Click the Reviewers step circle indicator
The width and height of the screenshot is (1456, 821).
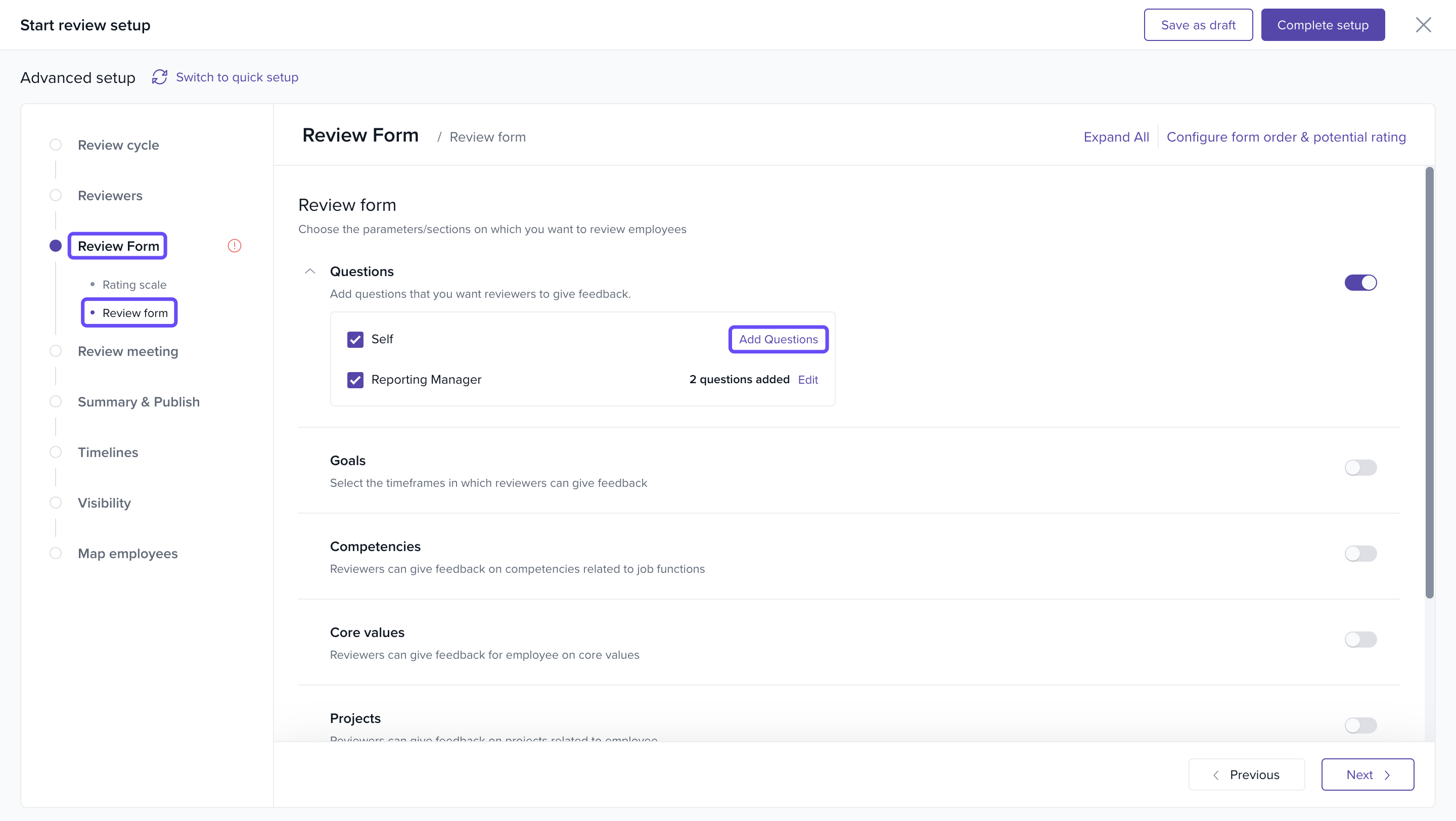tap(56, 196)
